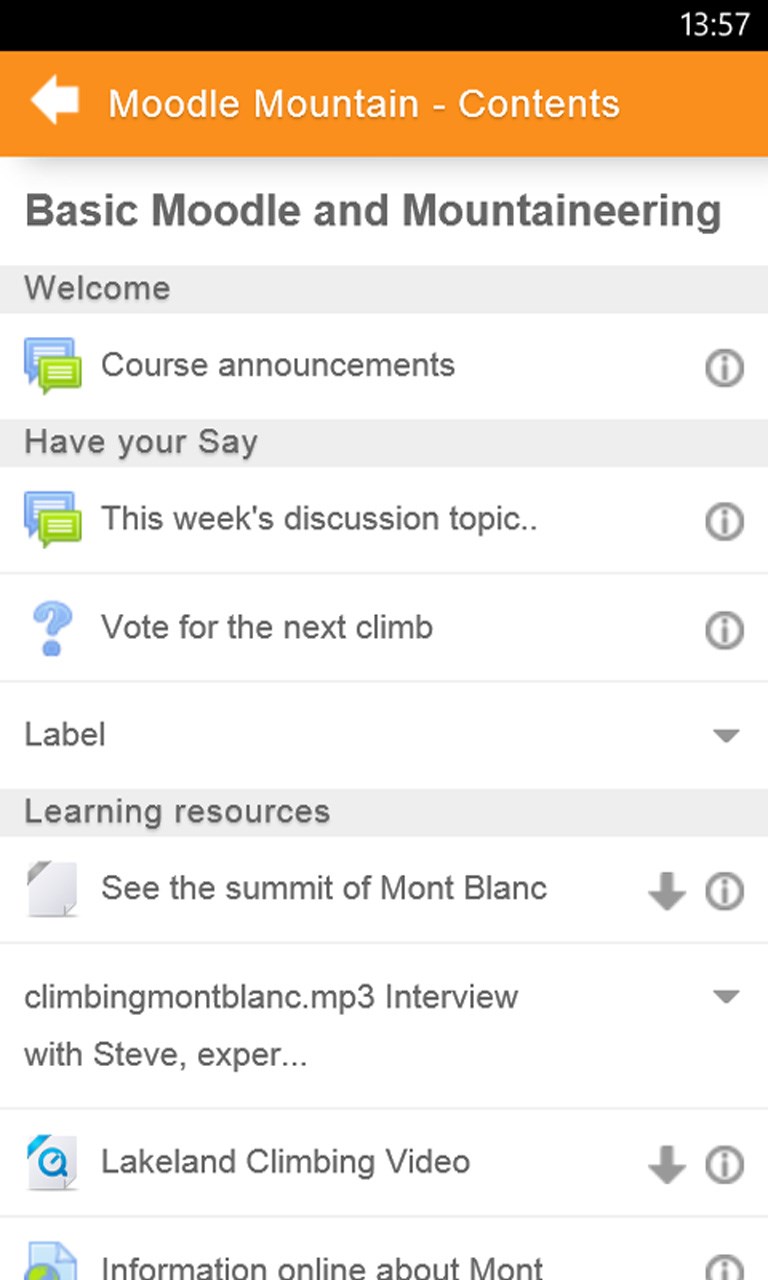
Task: Tap the Have your Say section header
Action: click(x=141, y=442)
